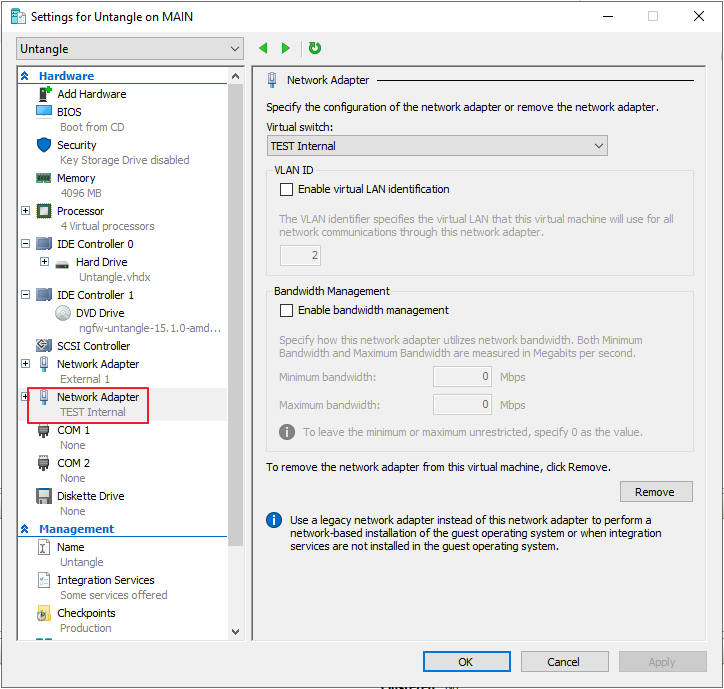This screenshot has height=689, width=724.
Task: Select the TEST Internal Network Adapter icon
Action: point(44,397)
